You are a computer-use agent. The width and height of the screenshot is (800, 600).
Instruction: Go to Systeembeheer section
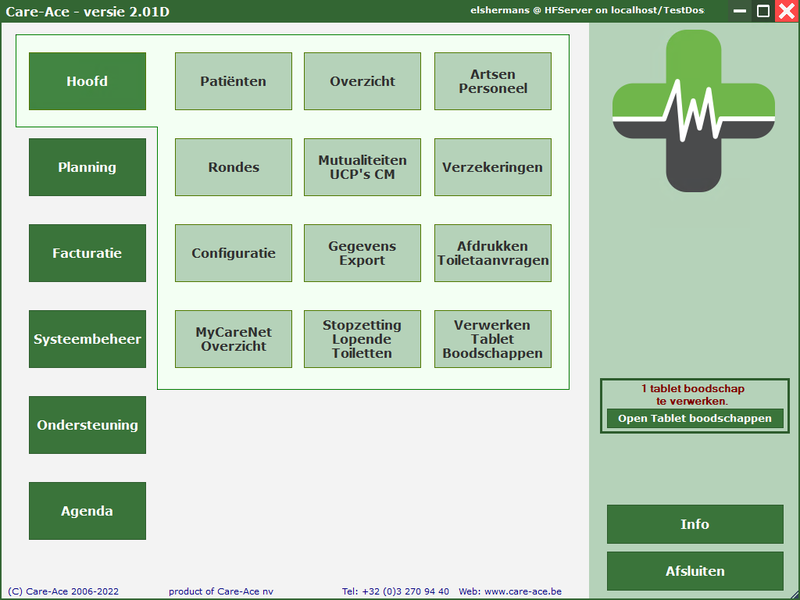(87, 339)
